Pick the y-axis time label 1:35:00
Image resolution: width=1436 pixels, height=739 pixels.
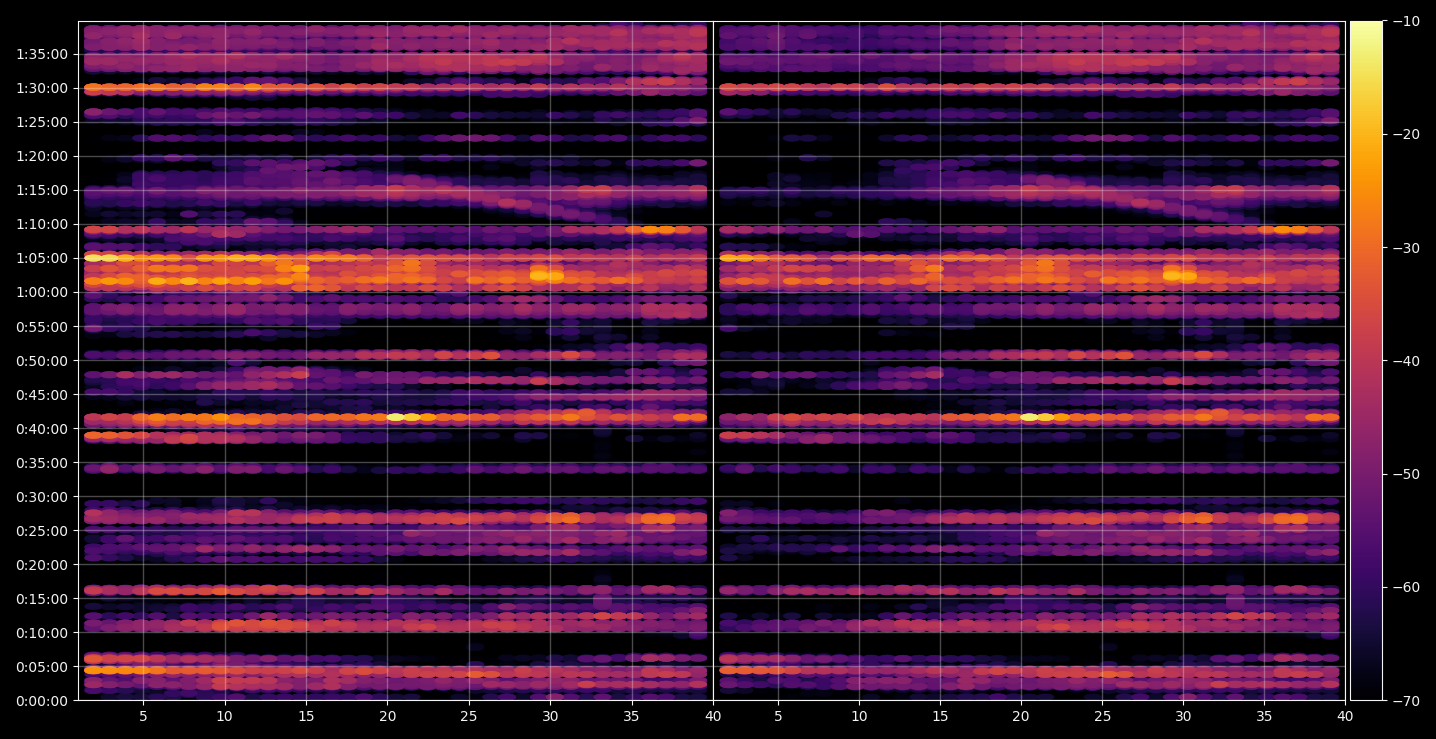click(x=42, y=54)
